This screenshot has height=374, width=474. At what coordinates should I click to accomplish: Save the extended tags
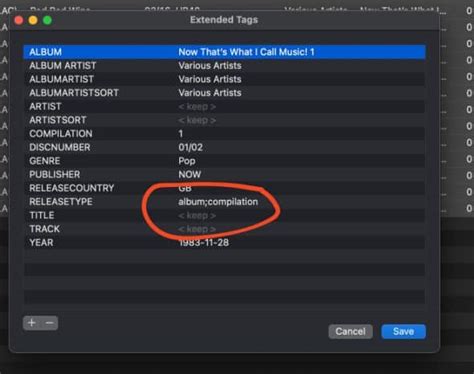[x=403, y=331]
